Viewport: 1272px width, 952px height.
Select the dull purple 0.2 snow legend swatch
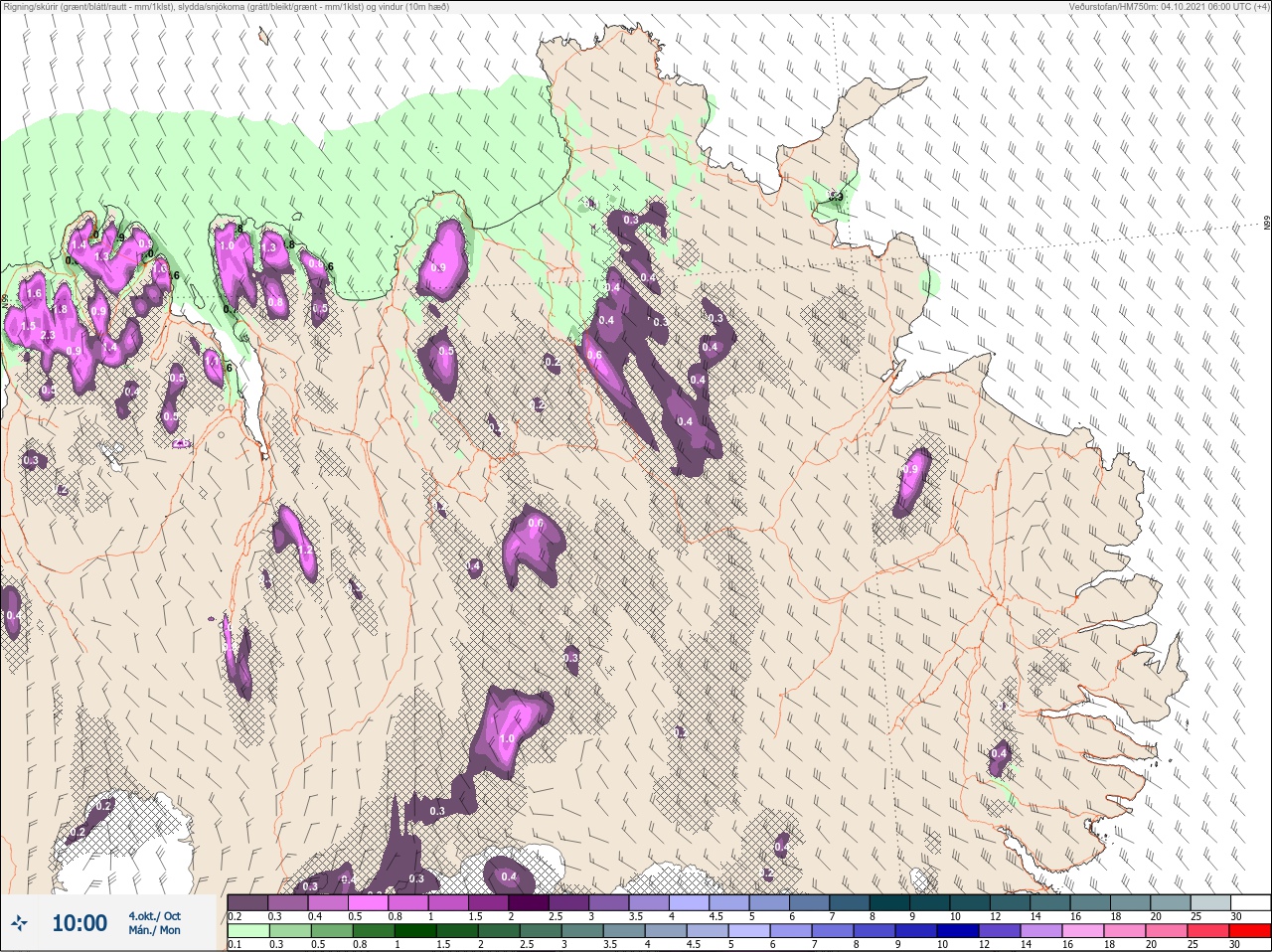coord(247,902)
